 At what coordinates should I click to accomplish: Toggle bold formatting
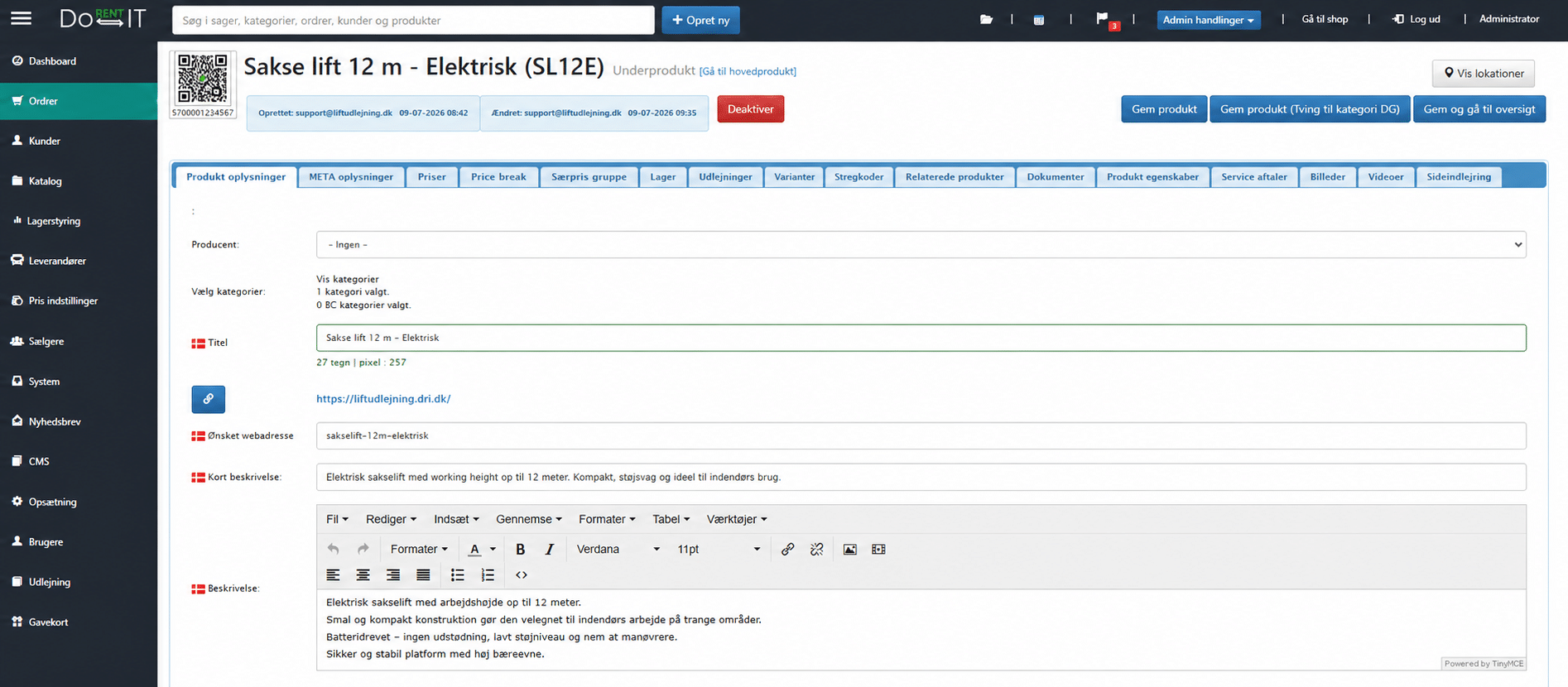coord(521,549)
